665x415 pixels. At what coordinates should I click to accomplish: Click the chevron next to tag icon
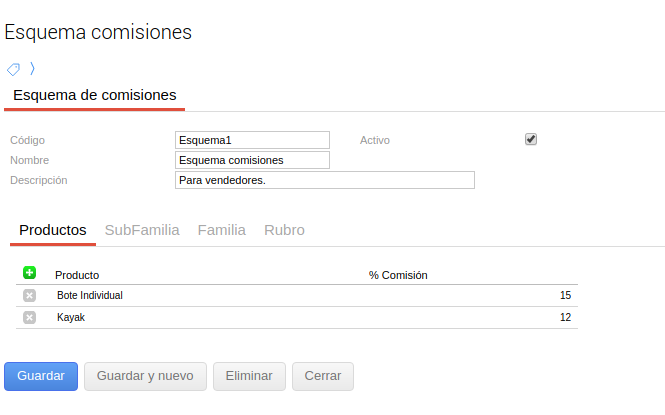(x=32, y=69)
